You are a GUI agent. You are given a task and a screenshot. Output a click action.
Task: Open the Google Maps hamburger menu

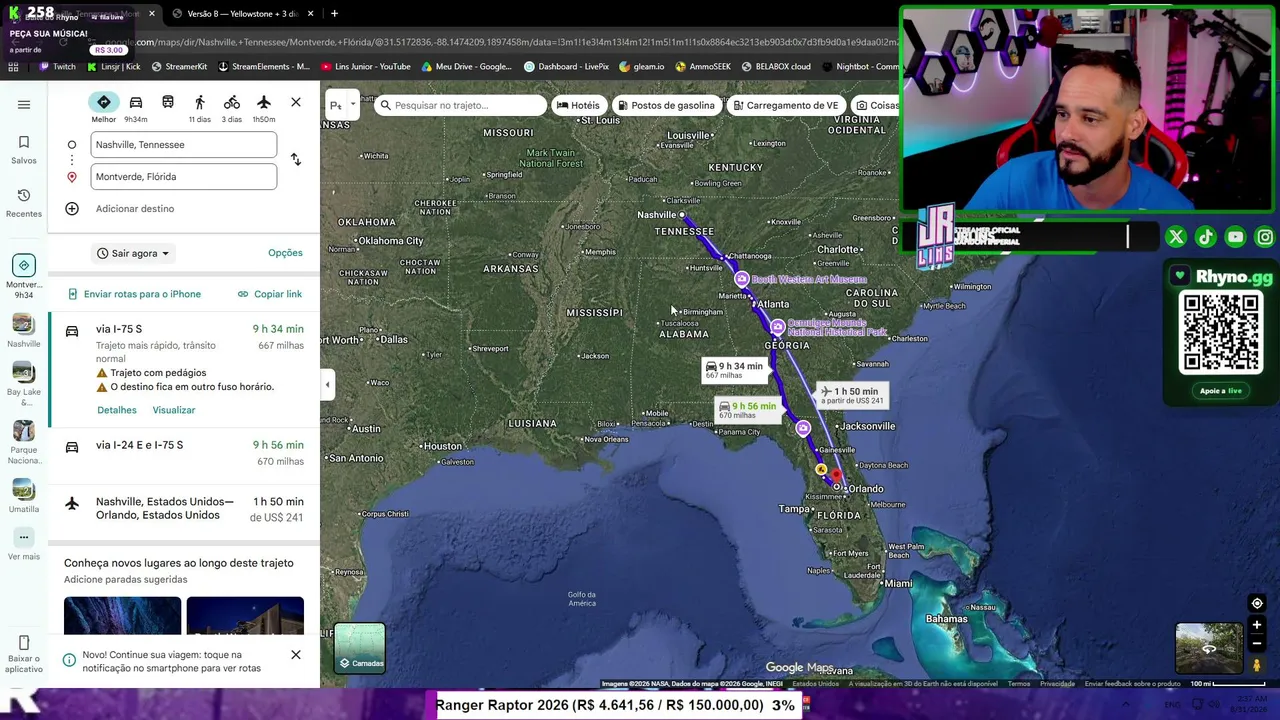tap(24, 105)
